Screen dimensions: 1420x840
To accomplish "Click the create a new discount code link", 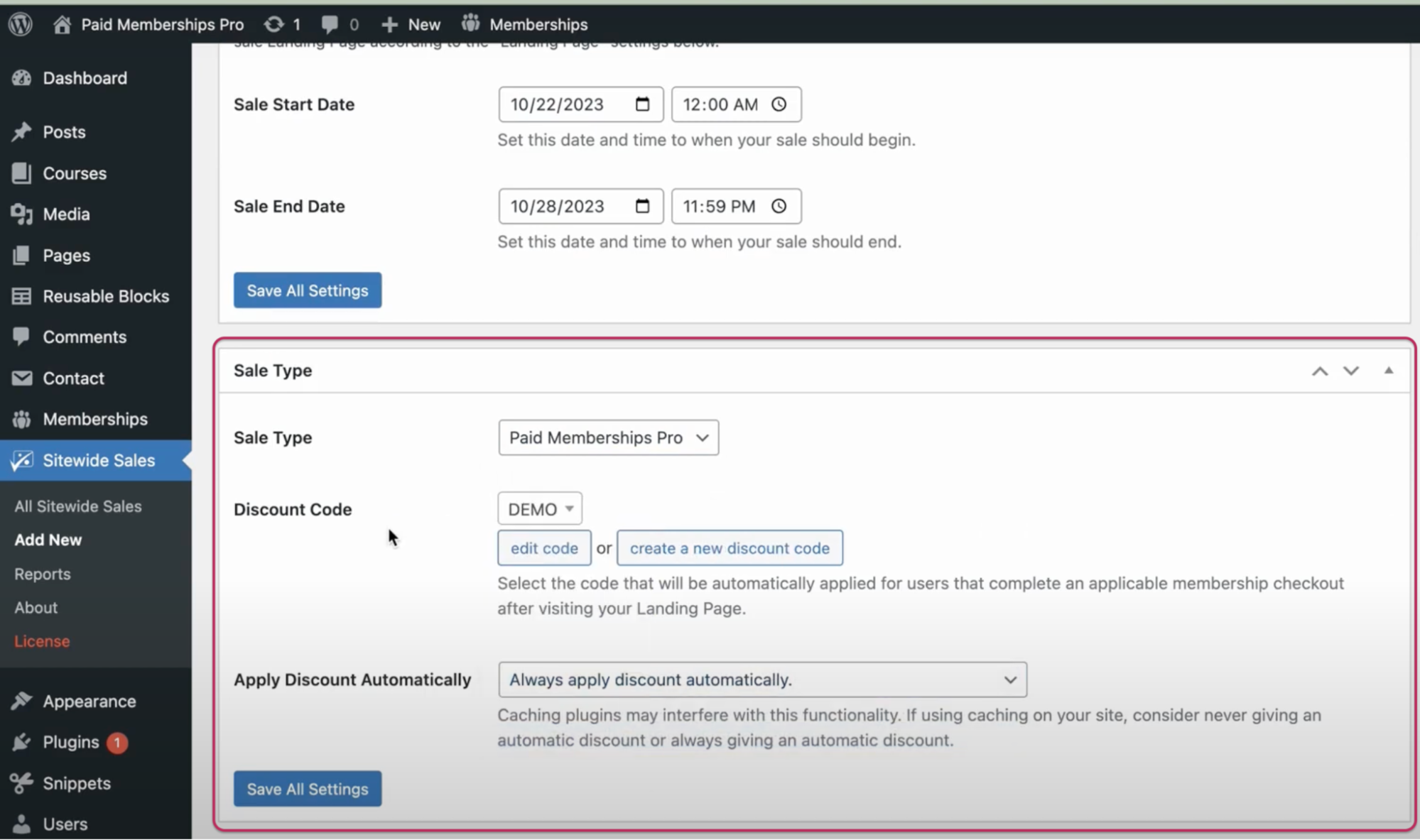I will pos(730,547).
